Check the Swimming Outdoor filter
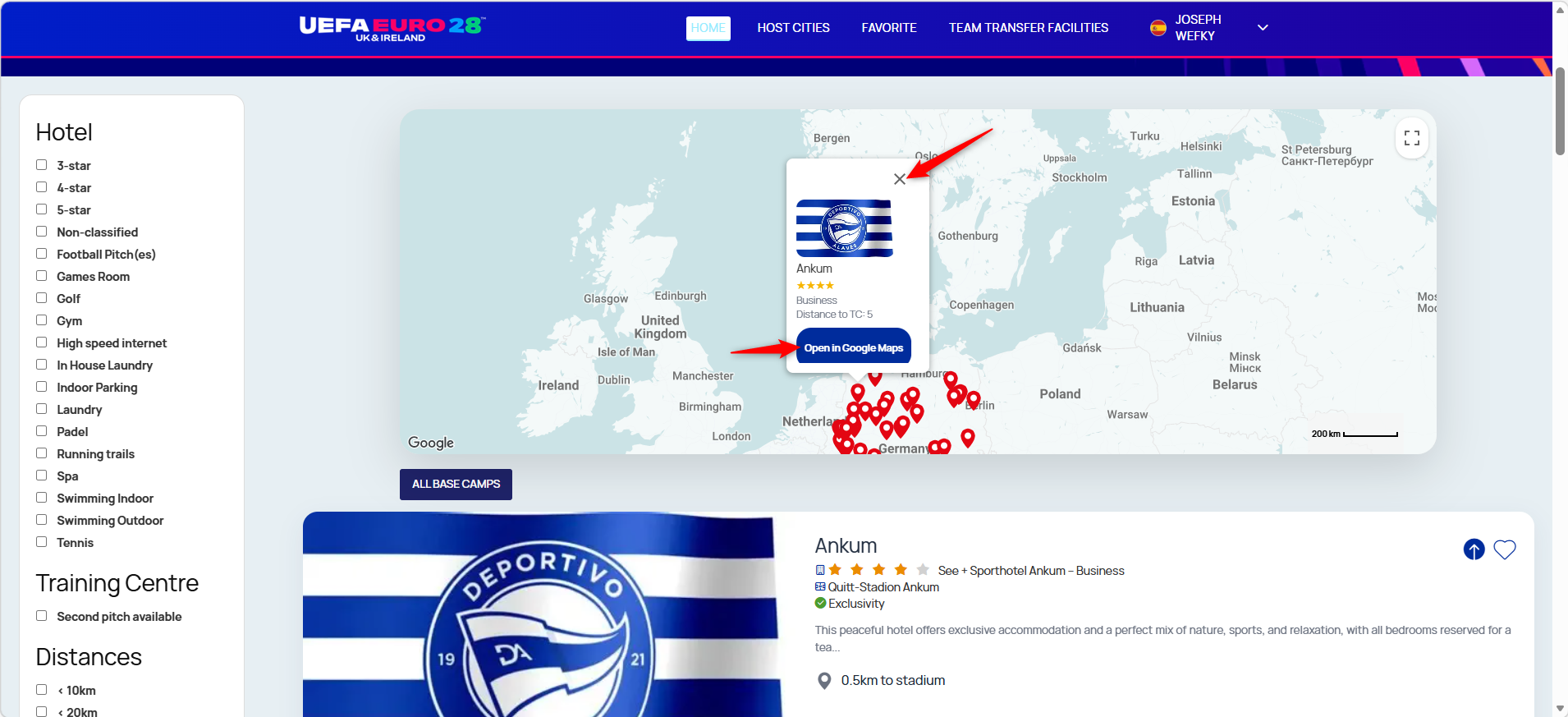Image resolution: width=1568 pixels, height=717 pixels. [42, 520]
